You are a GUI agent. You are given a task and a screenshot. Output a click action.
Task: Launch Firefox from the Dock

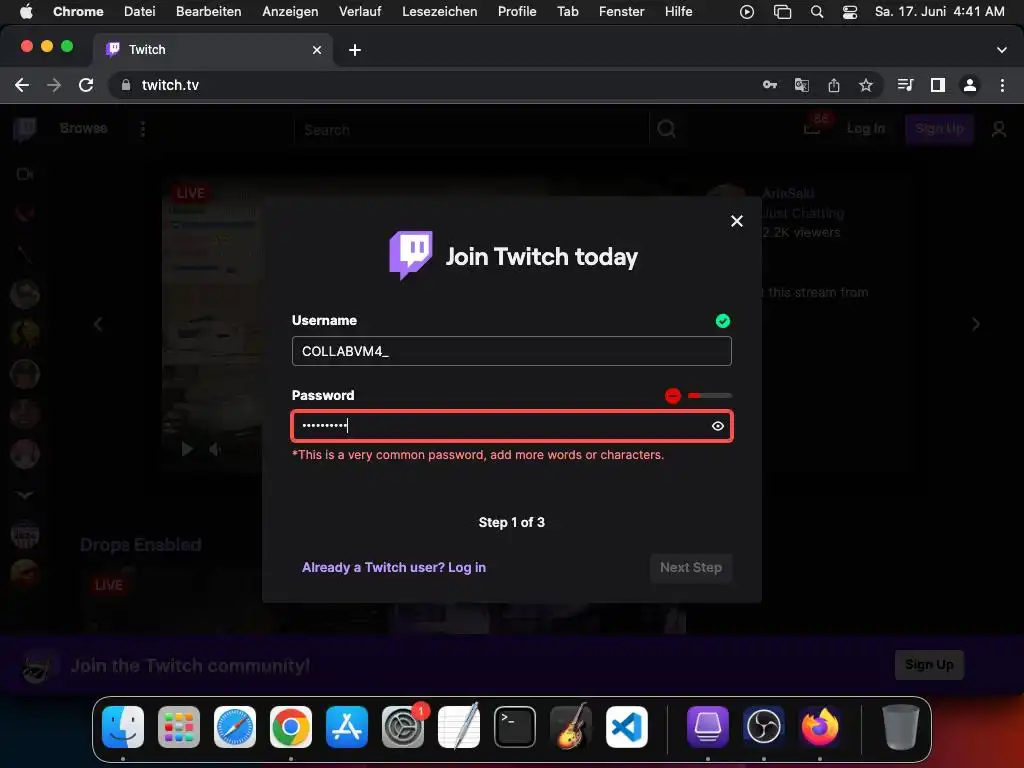pyautogui.click(x=820, y=727)
